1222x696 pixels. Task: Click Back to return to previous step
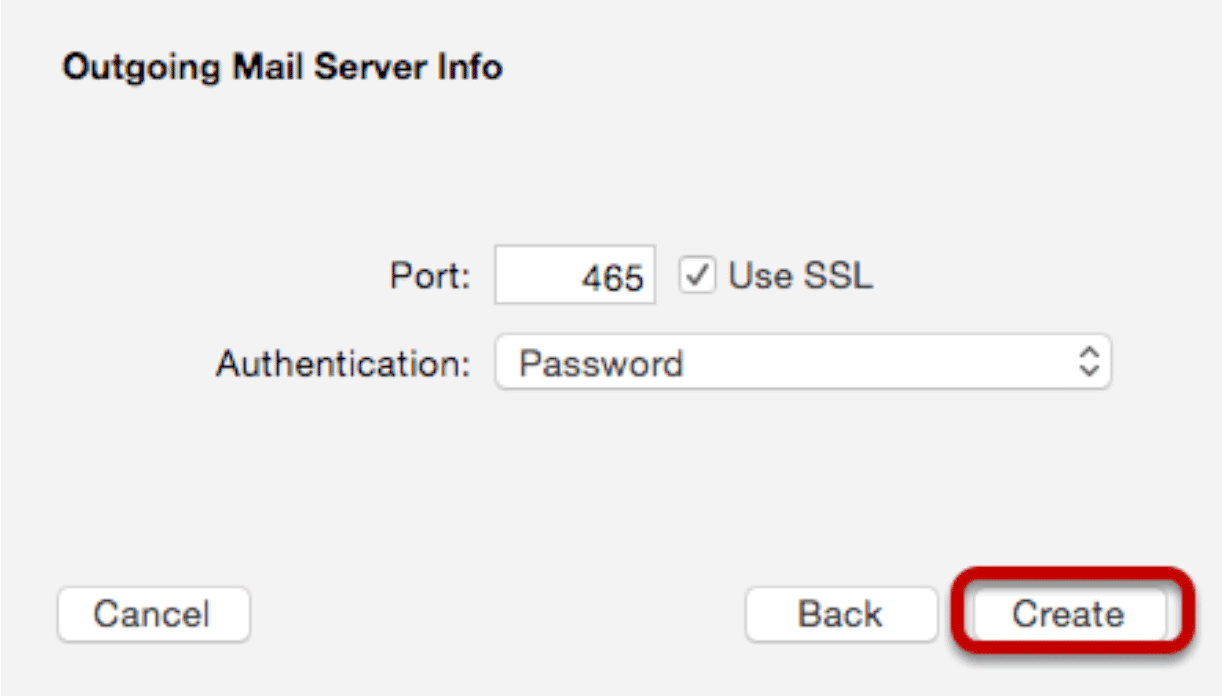(841, 614)
